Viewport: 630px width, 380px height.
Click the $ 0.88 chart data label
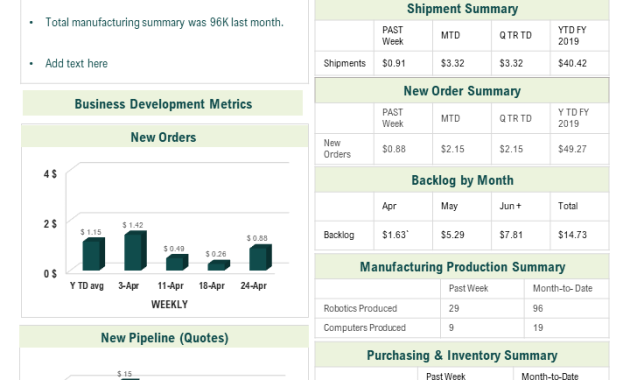pos(257,238)
